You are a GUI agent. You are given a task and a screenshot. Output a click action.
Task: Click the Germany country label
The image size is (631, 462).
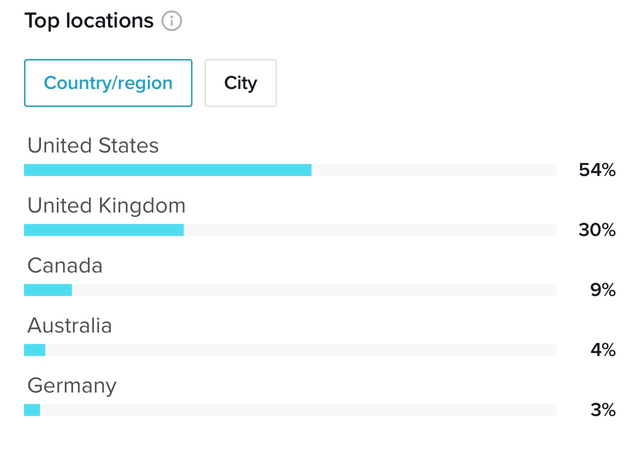tap(72, 386)
